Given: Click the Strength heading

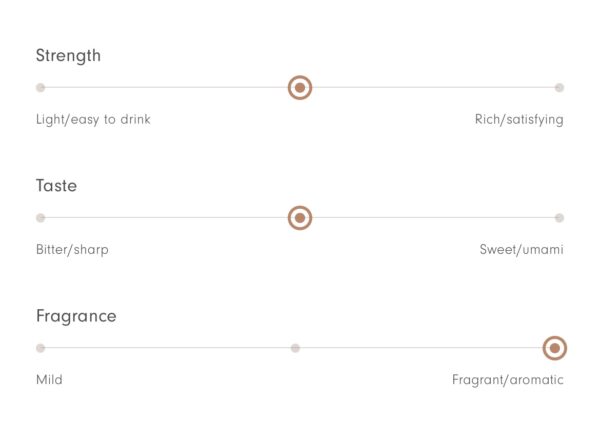Looking at the screenshot, I should [x=68, y=56].
